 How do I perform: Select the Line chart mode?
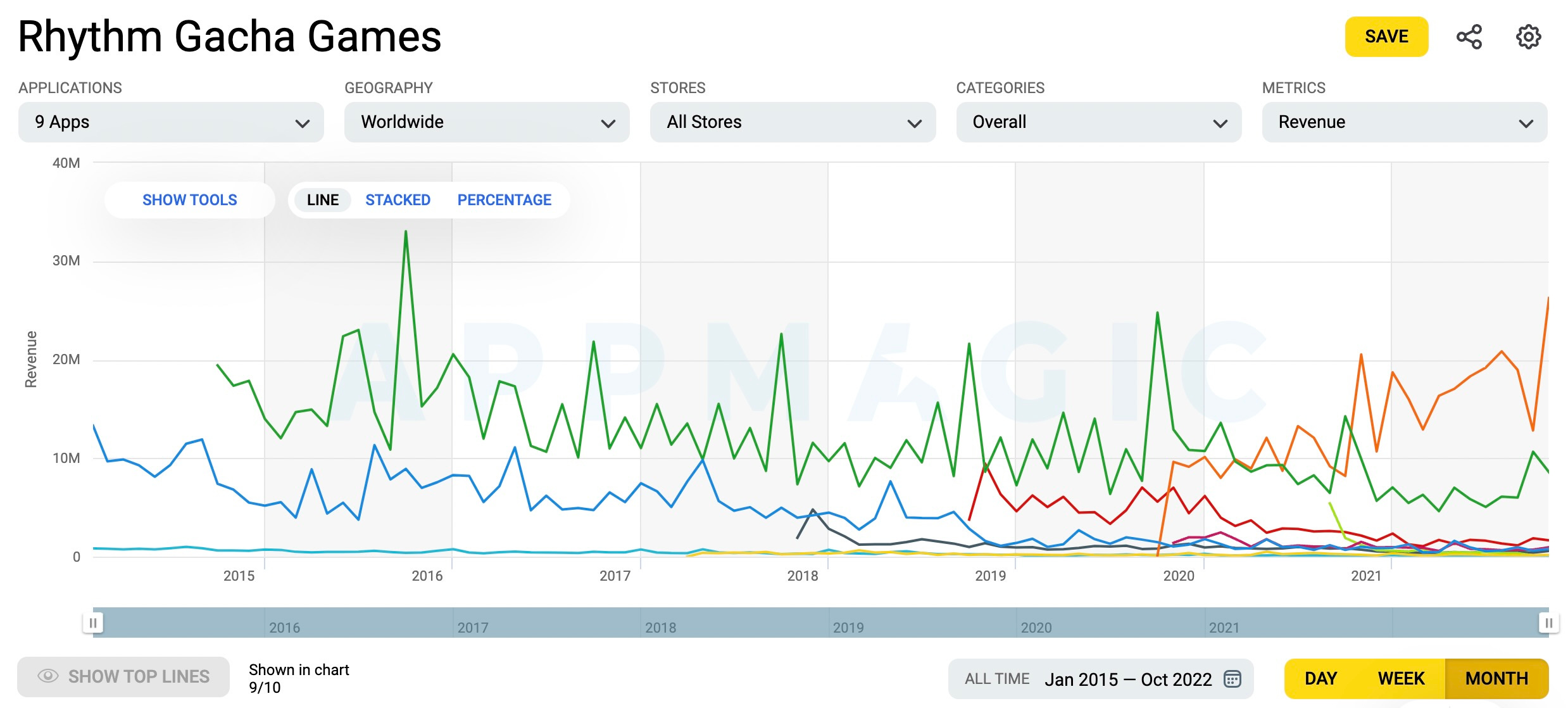[323, 200]
